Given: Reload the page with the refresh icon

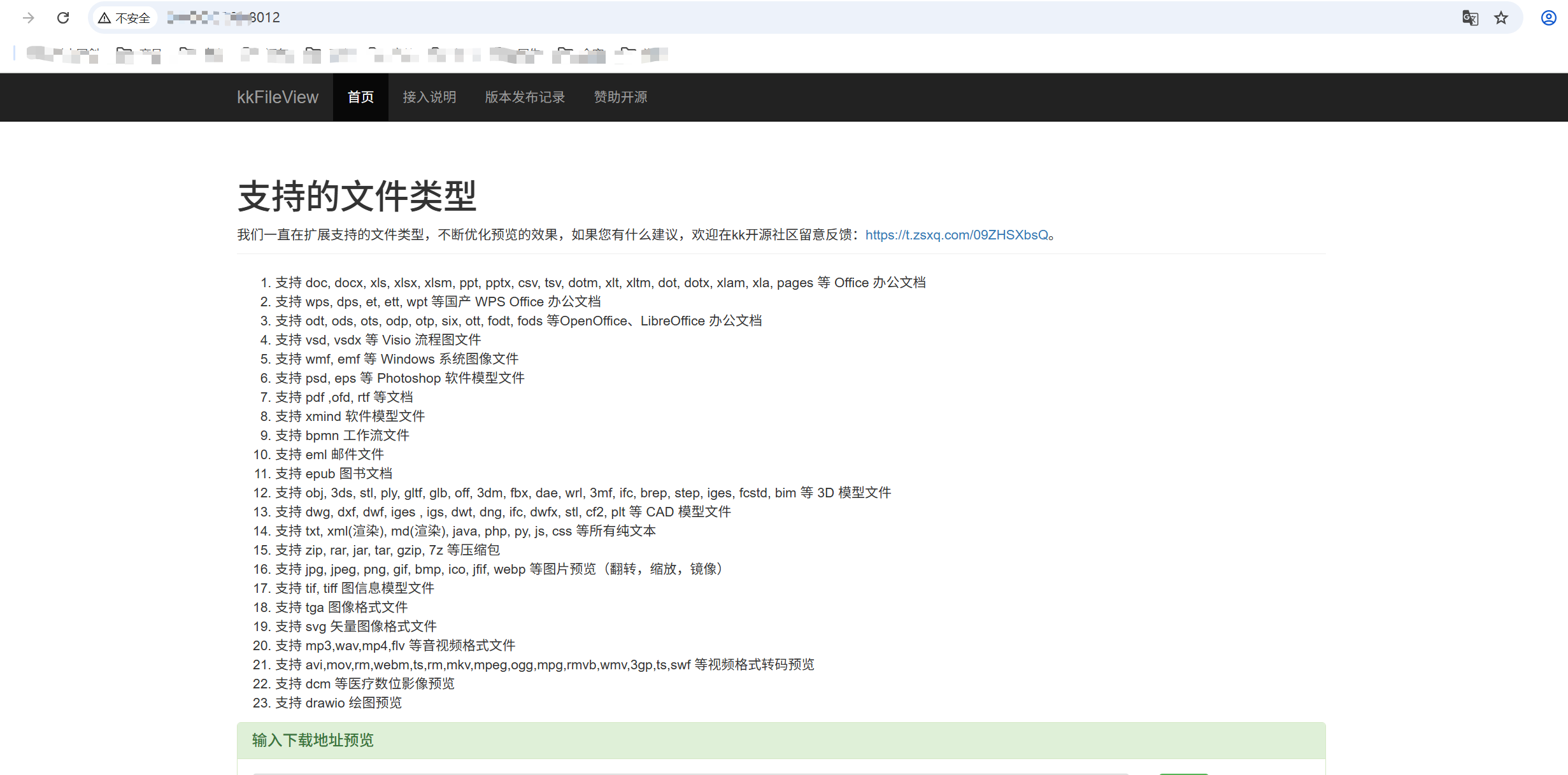Looking at the screenshot, I should point(62,18).
